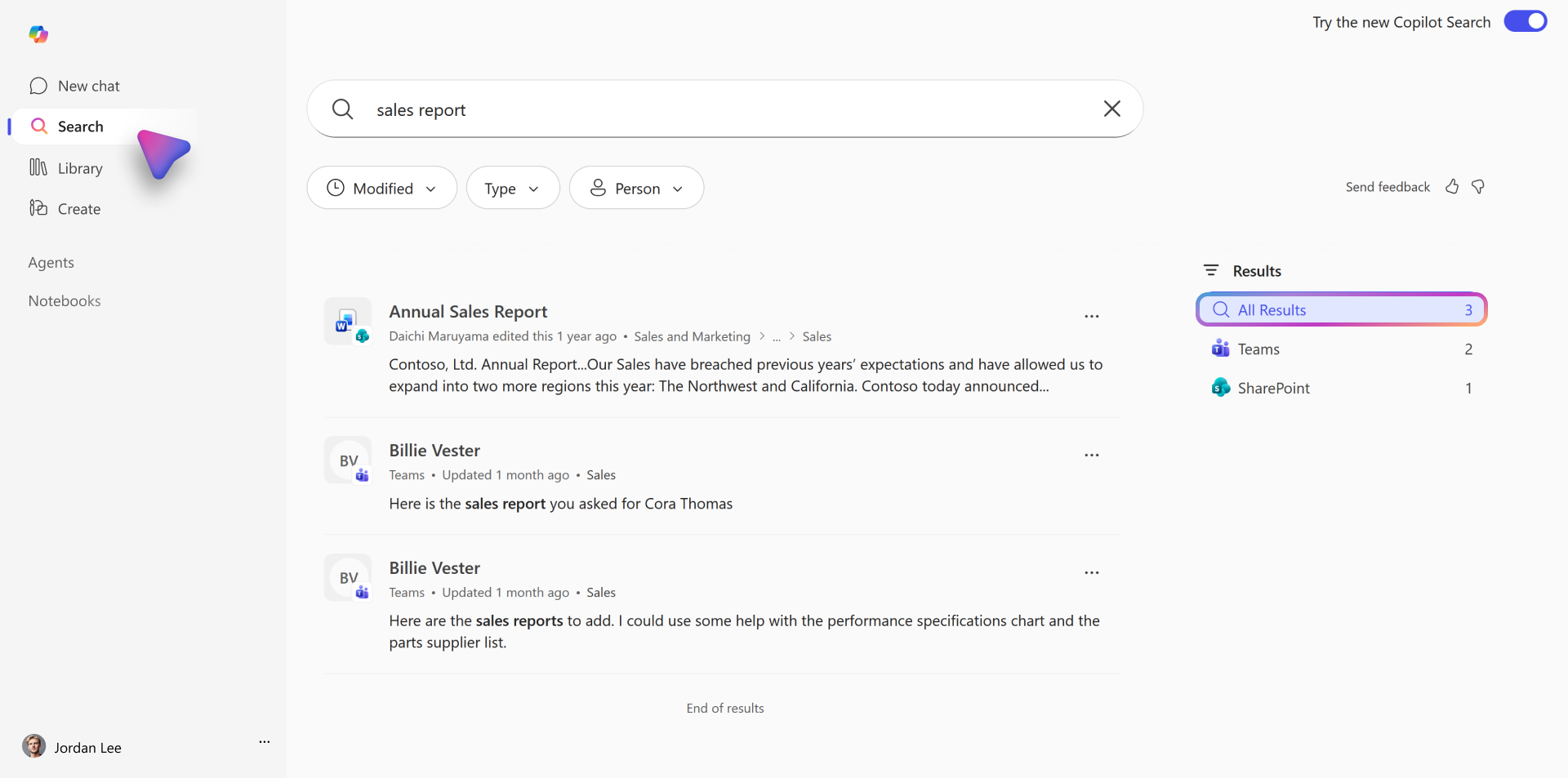Viewport: 1568px width, 778px height.
Task: Open the Type filter dropdown
Action: pyautogui.click(x=512, y=189)
